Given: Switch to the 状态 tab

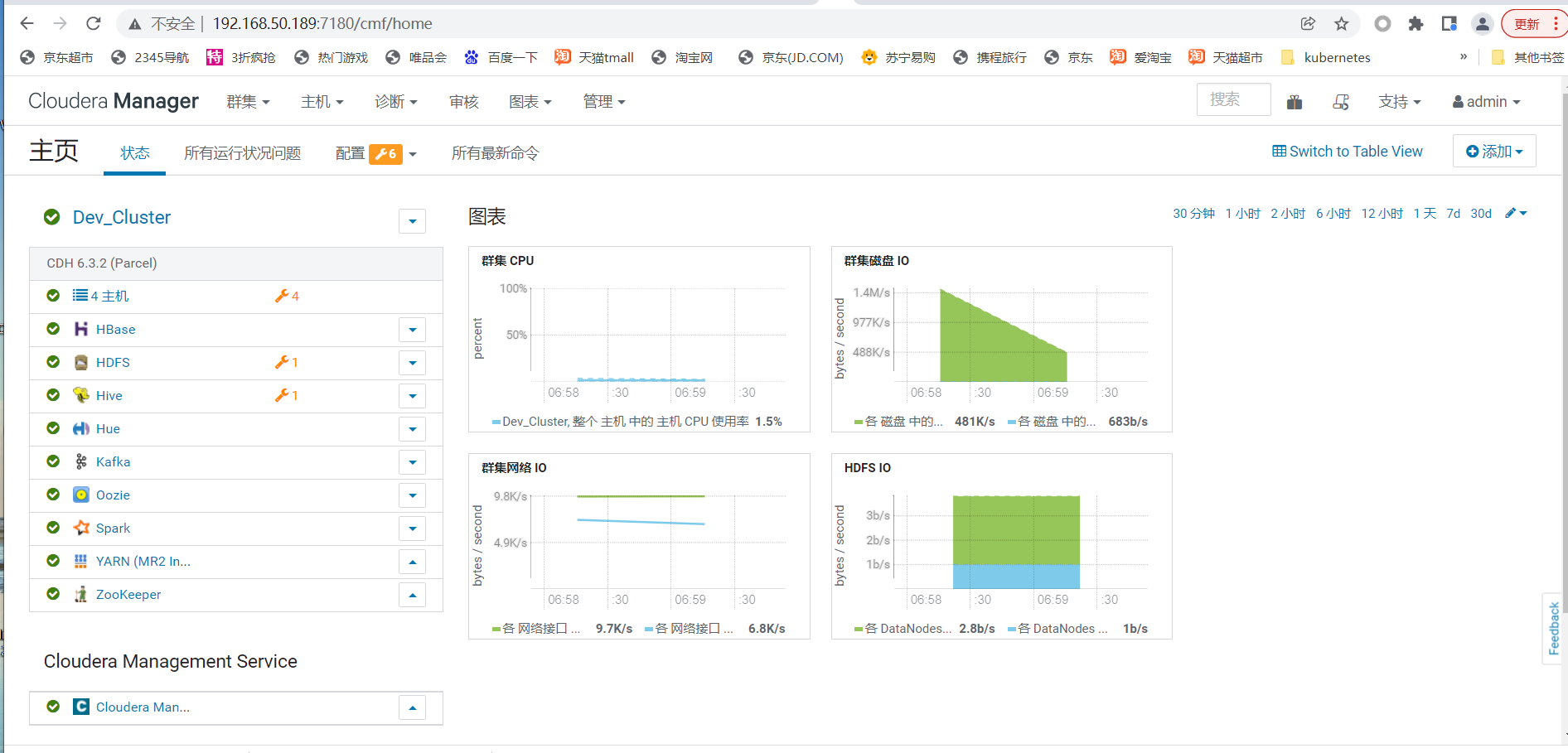Looking at the screenshot, I should (135, 153).
